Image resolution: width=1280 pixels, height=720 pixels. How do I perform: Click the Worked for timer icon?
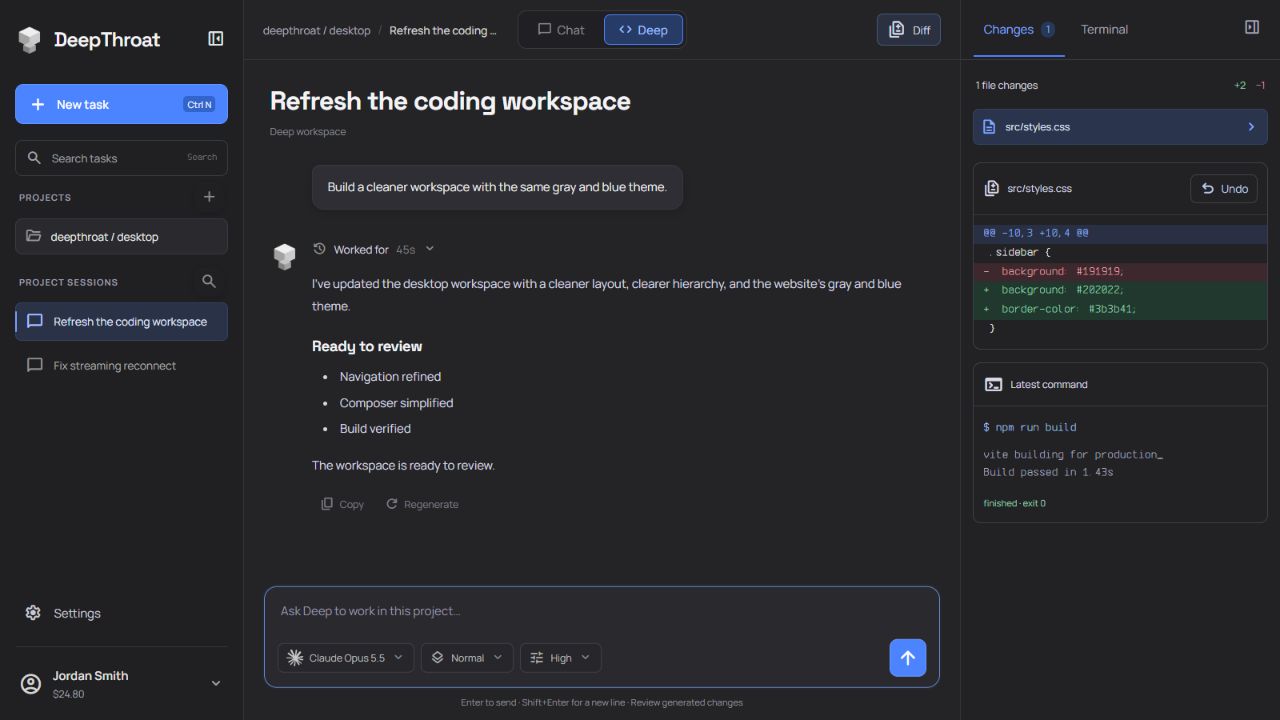(319, 249)
